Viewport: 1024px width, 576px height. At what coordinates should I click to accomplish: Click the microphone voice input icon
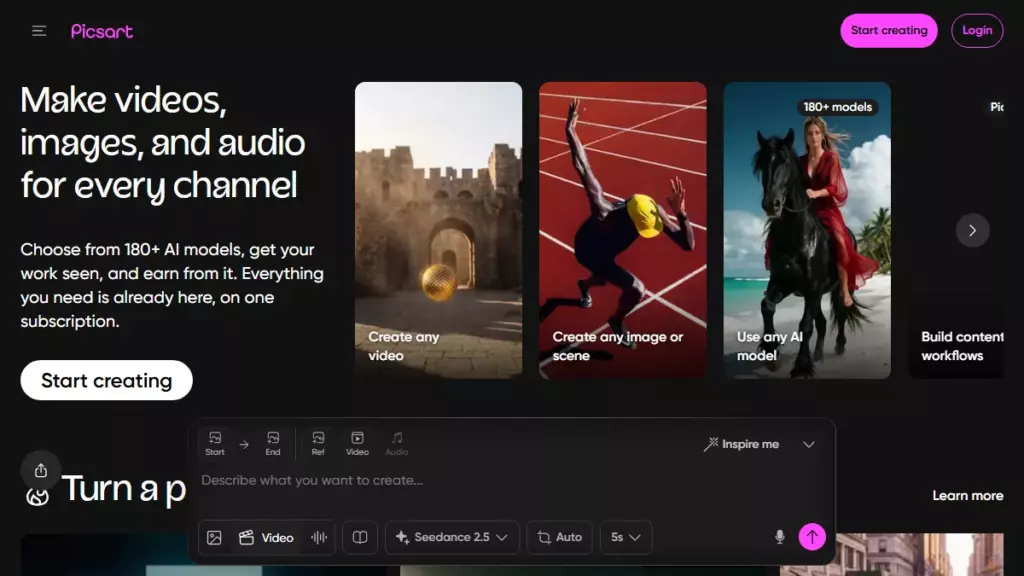pyautogui.click(x=779, y=537)
